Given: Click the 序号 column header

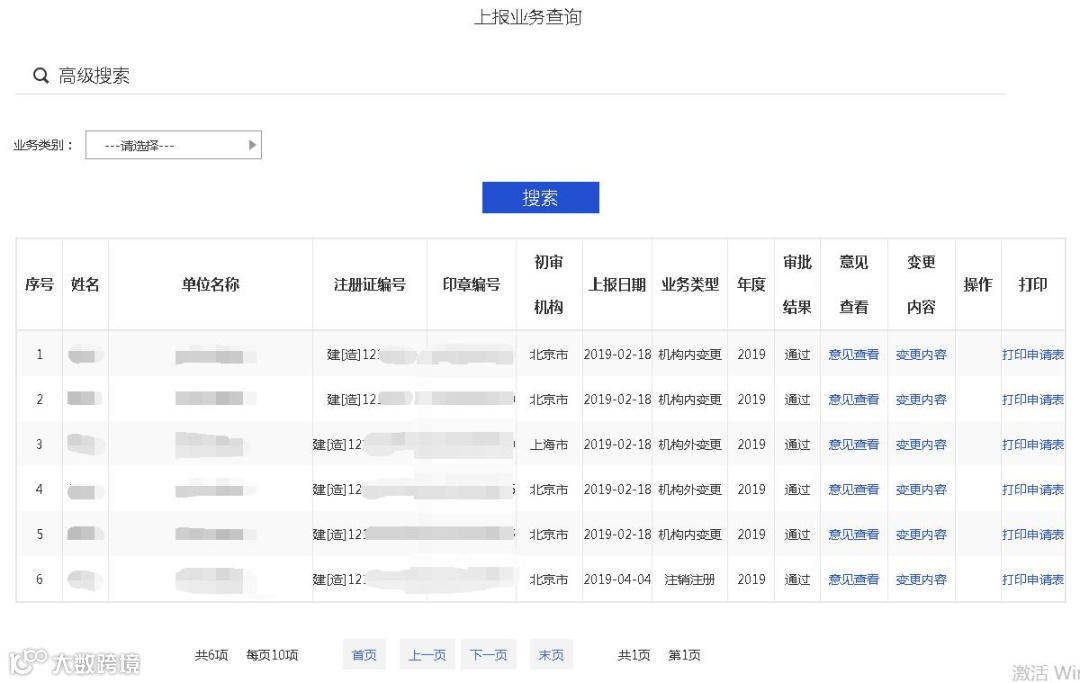Looking at the screenshot, I should [39, 284].
